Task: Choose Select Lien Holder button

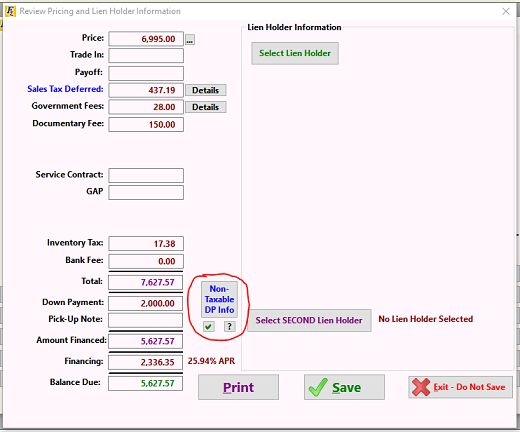Action: click(x=295, y=53)
